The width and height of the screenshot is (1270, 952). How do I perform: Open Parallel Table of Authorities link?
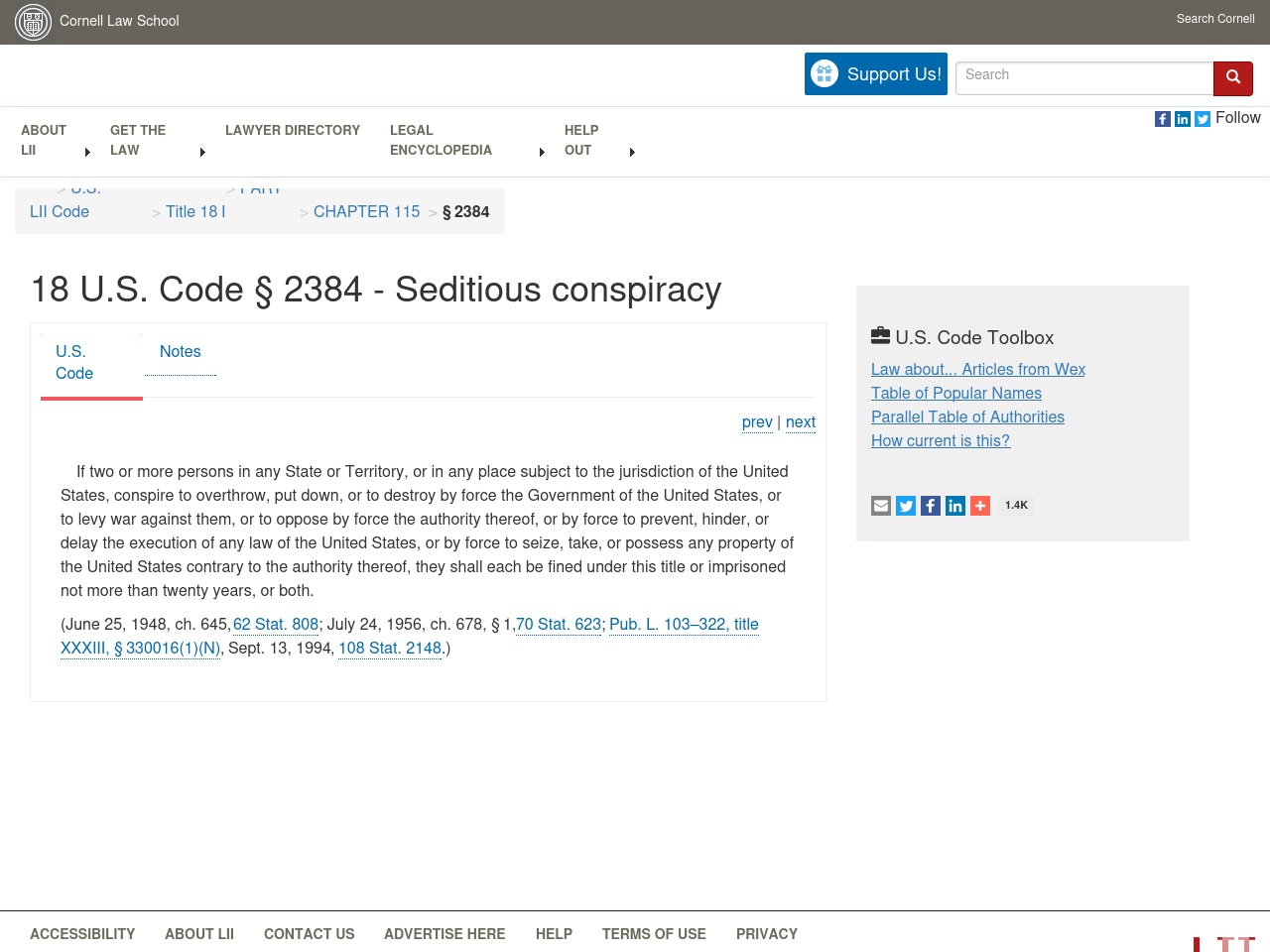(967, 416)
